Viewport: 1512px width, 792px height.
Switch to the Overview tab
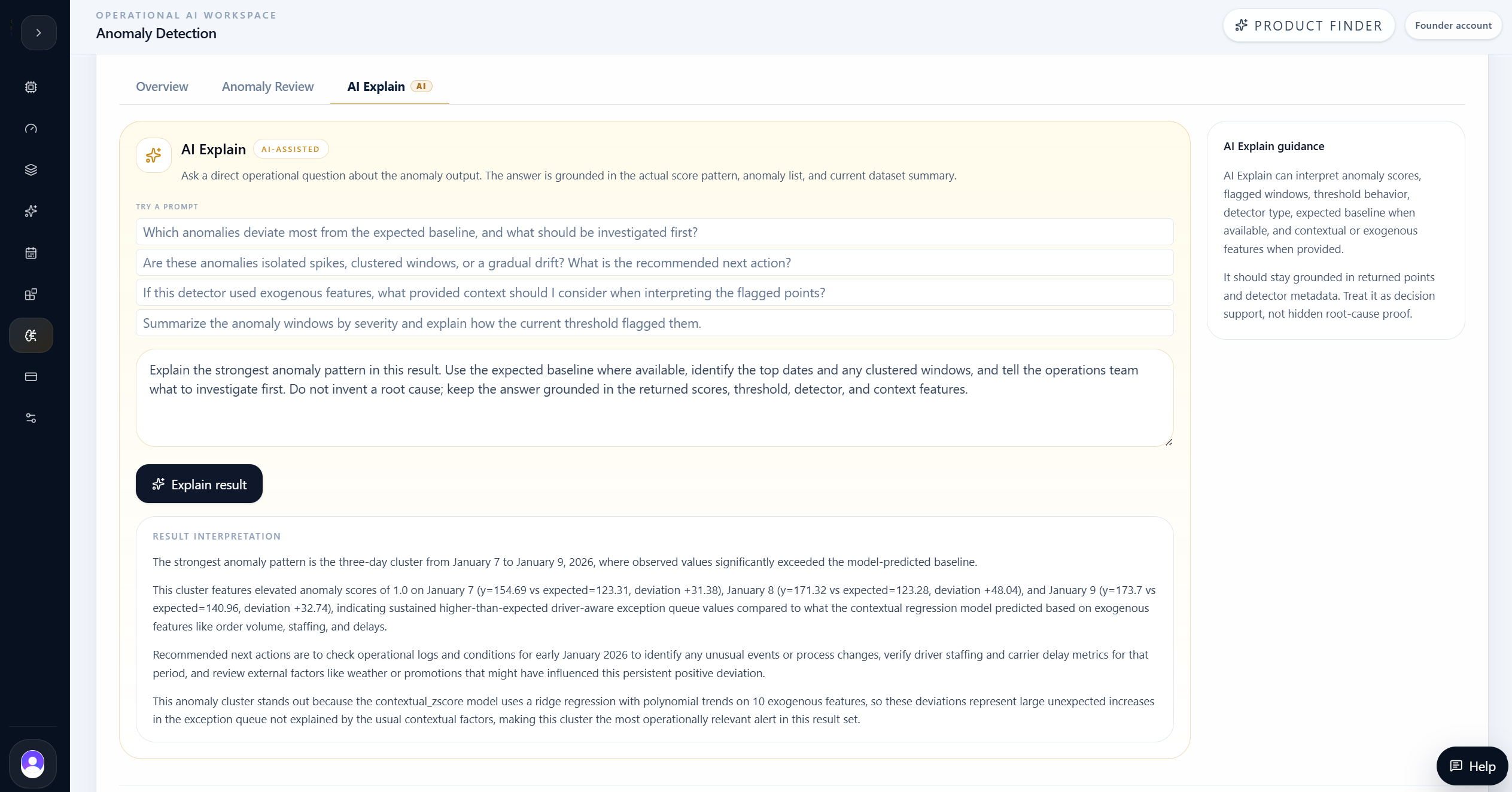162,87
